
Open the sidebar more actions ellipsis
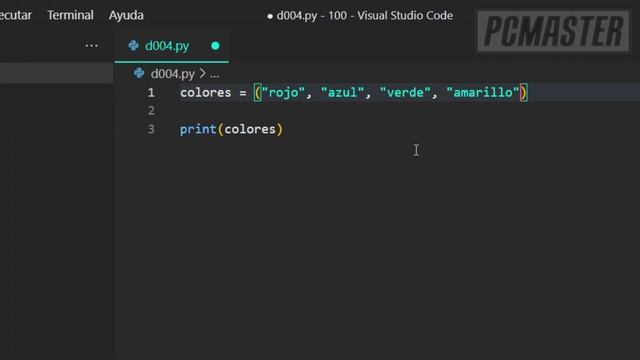pyautogui.click(x=91, y=45)
